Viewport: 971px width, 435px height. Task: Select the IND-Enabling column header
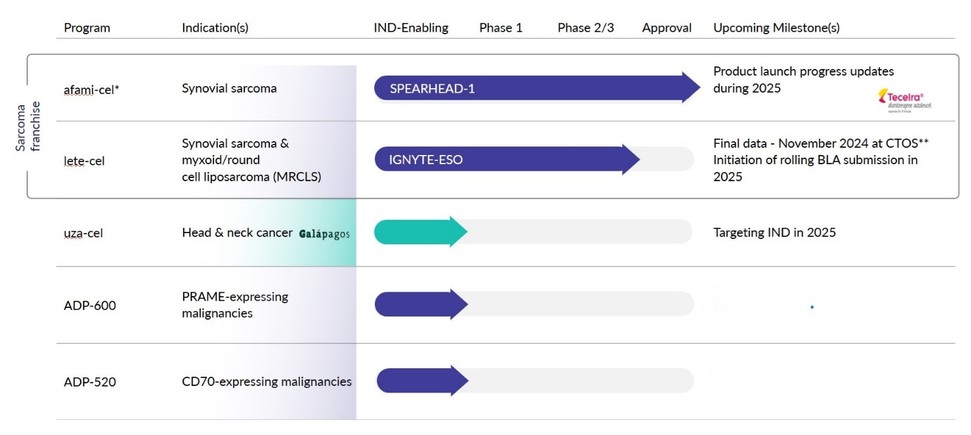[411, 28]
